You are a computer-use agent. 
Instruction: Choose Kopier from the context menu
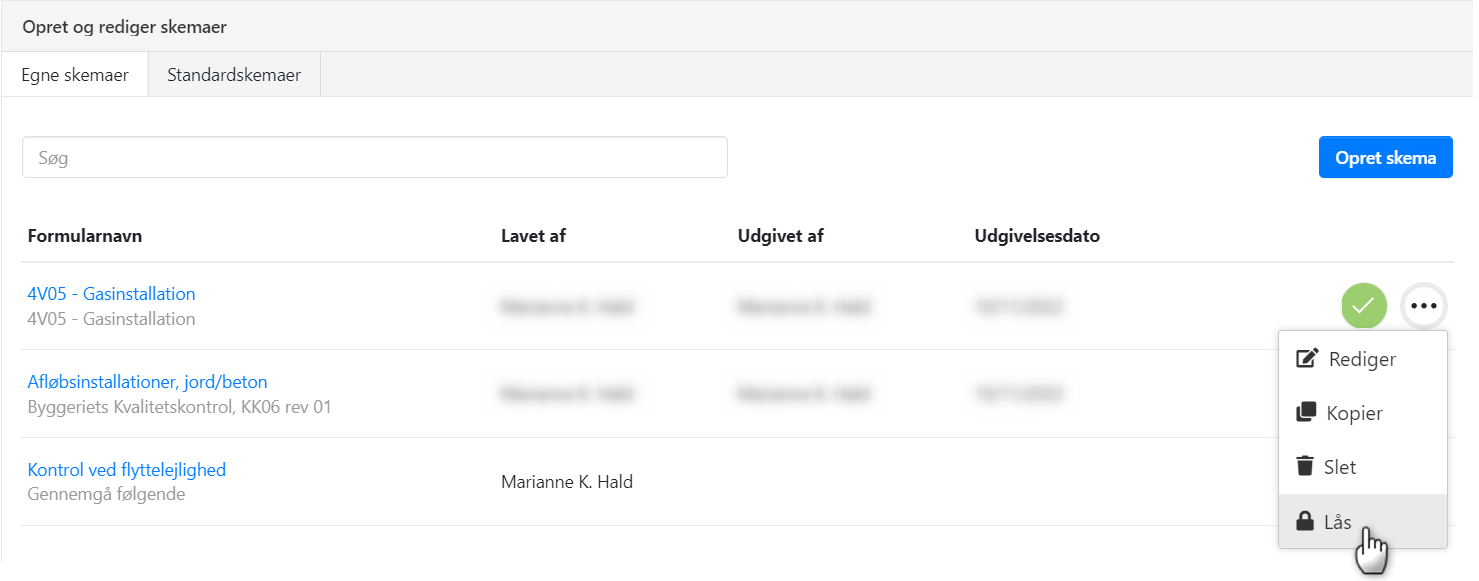1354,413
